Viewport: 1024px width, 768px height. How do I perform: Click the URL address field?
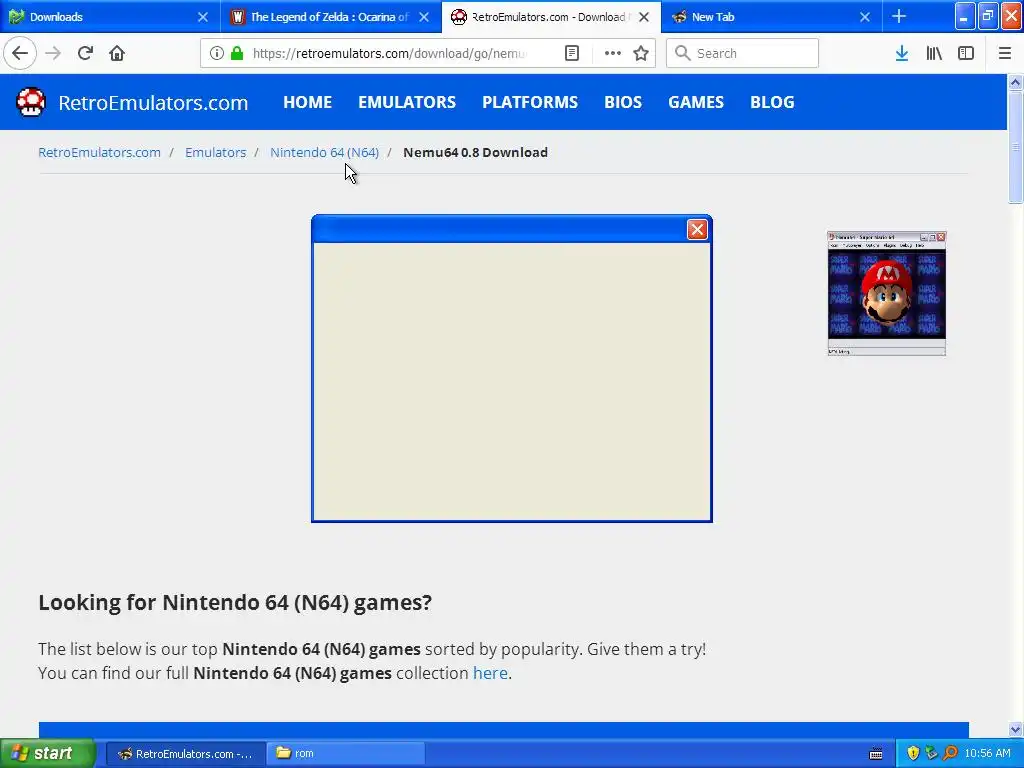coord(390,53)
